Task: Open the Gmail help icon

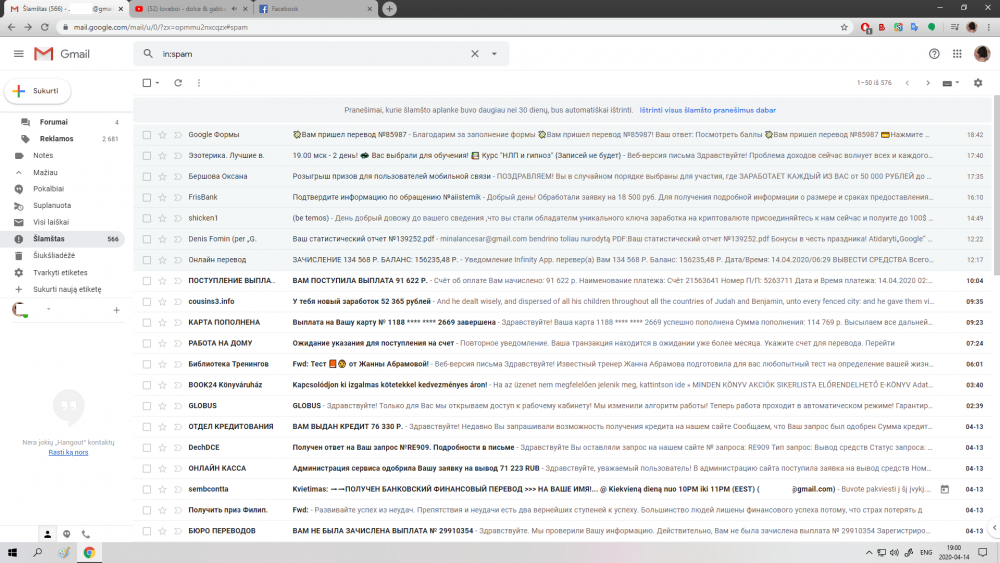Action: 934,54
